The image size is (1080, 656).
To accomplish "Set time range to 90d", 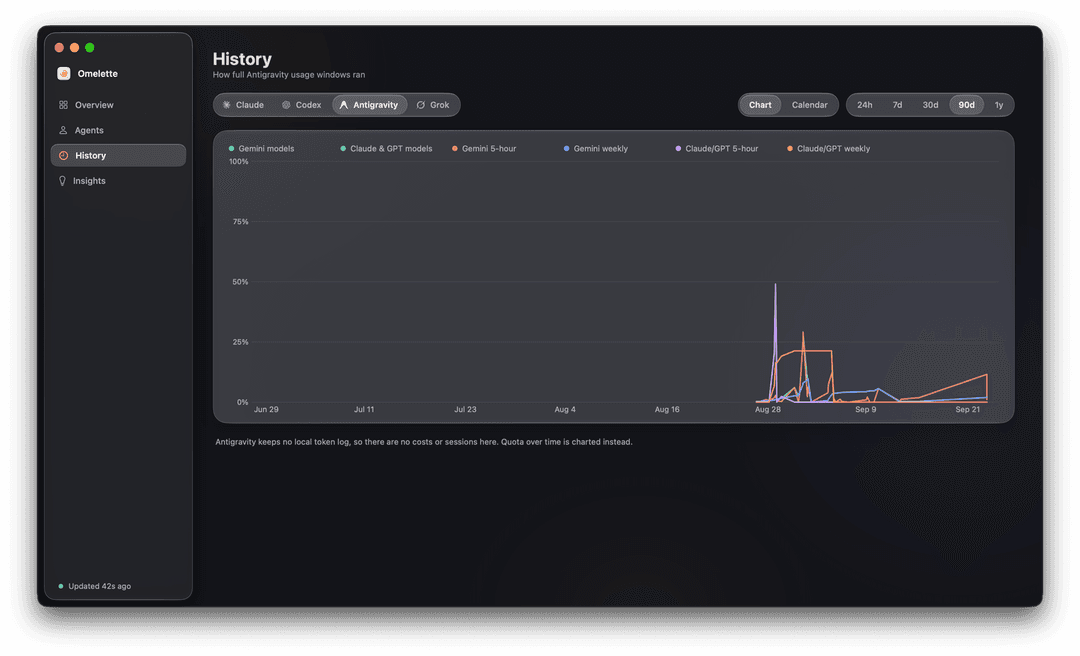I will (966, 105).
